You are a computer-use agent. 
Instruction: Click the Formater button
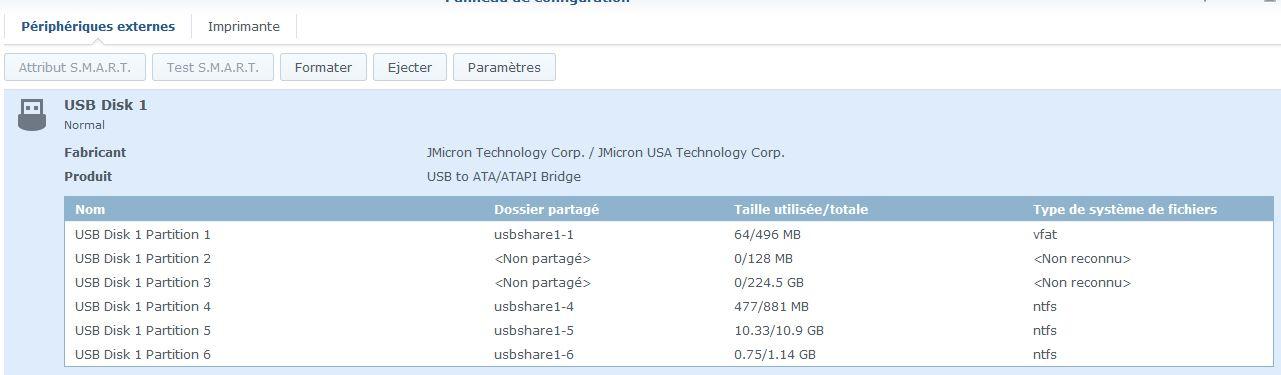click(323, 67)
